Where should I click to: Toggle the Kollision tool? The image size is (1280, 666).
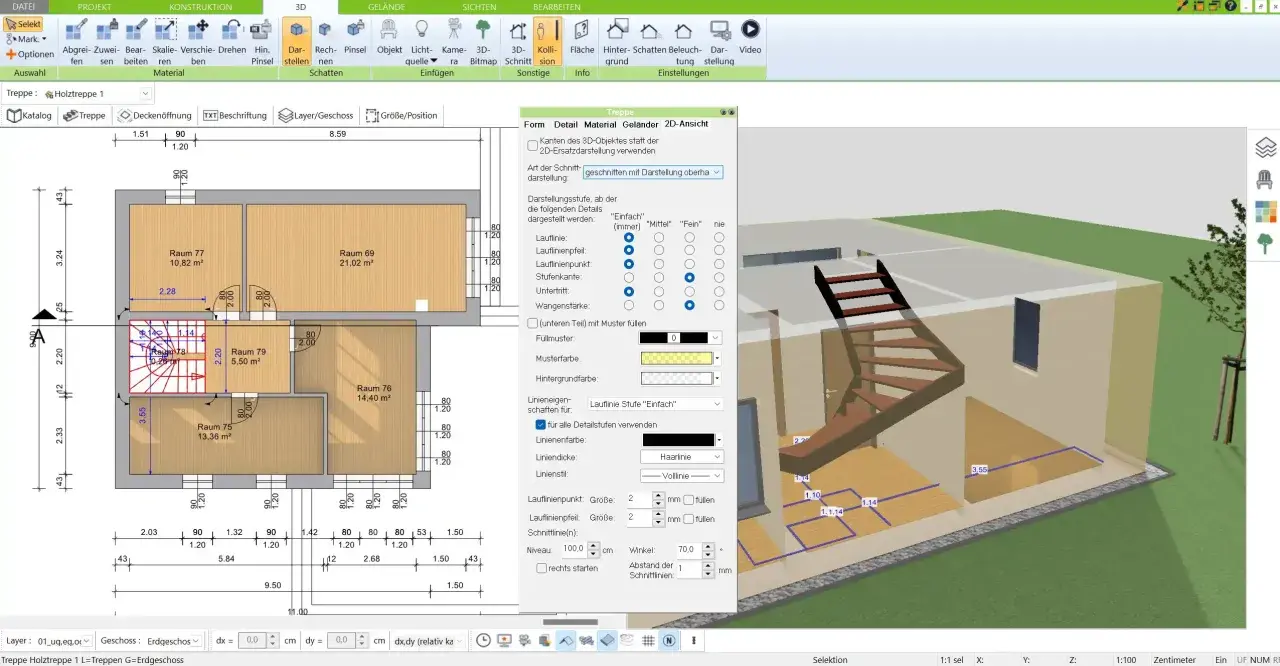click(547, 42)
